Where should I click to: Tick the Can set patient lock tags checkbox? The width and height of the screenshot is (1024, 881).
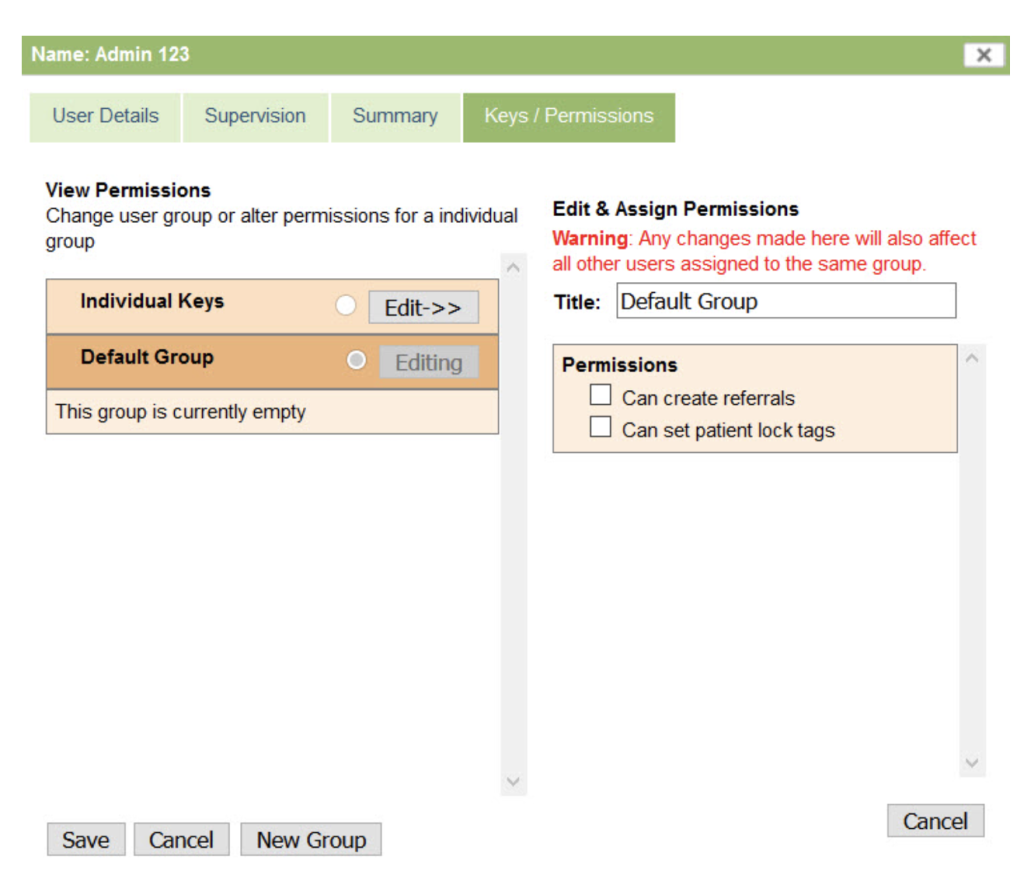tap(600, 428)
